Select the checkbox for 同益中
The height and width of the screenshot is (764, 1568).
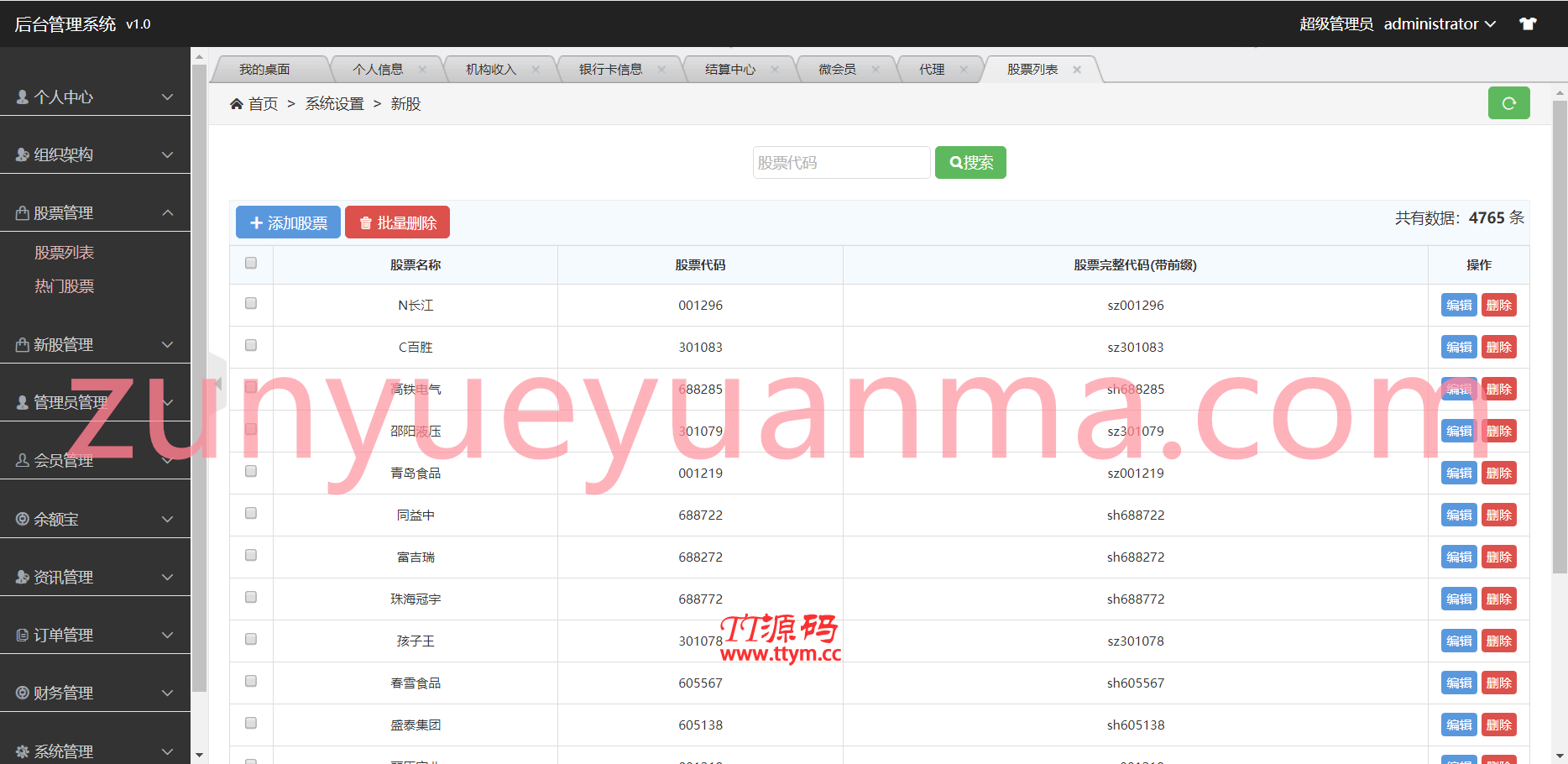coord(251,513)
